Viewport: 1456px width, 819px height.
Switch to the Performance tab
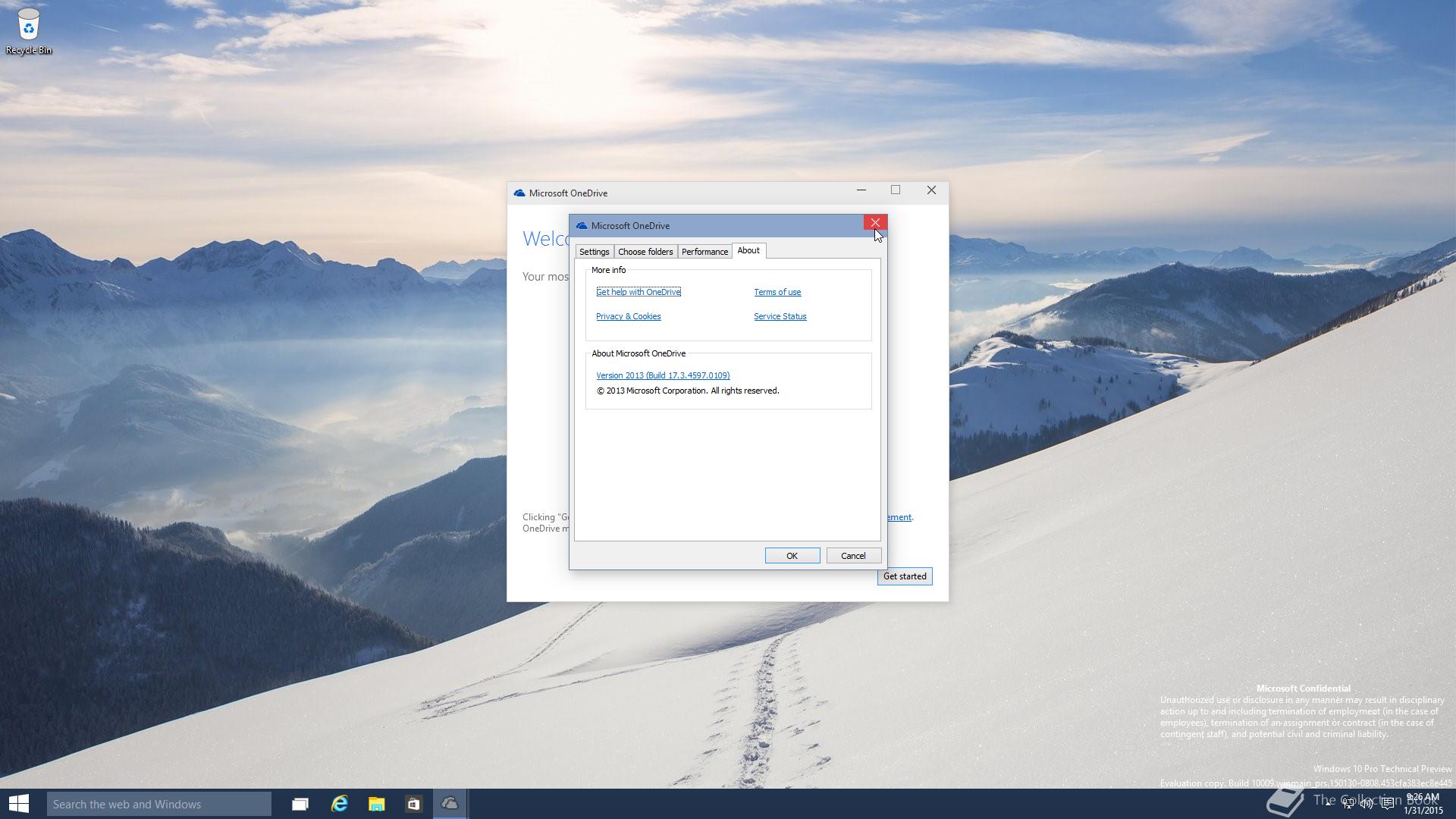704,252
